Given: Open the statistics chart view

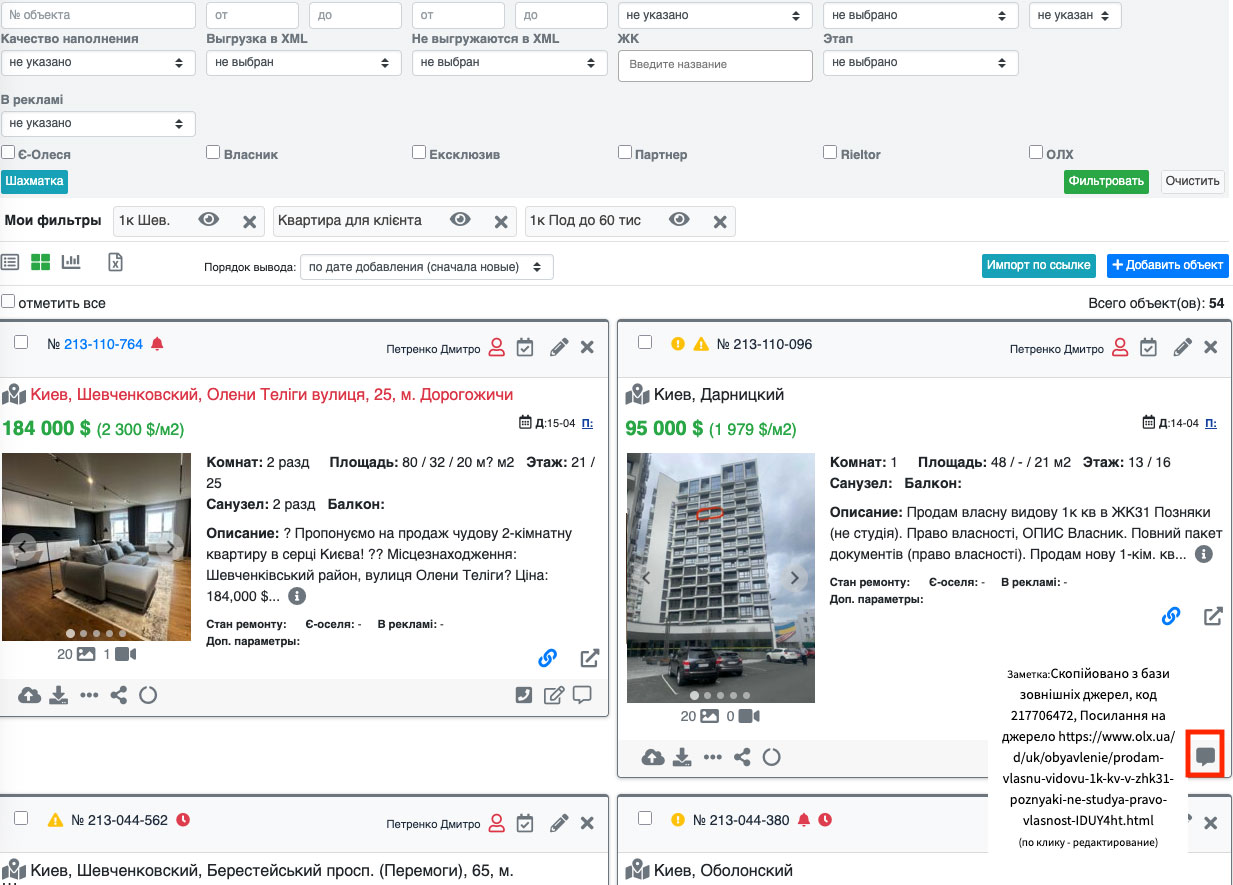Looking at the screenshot, I should [x=71, y=262].
